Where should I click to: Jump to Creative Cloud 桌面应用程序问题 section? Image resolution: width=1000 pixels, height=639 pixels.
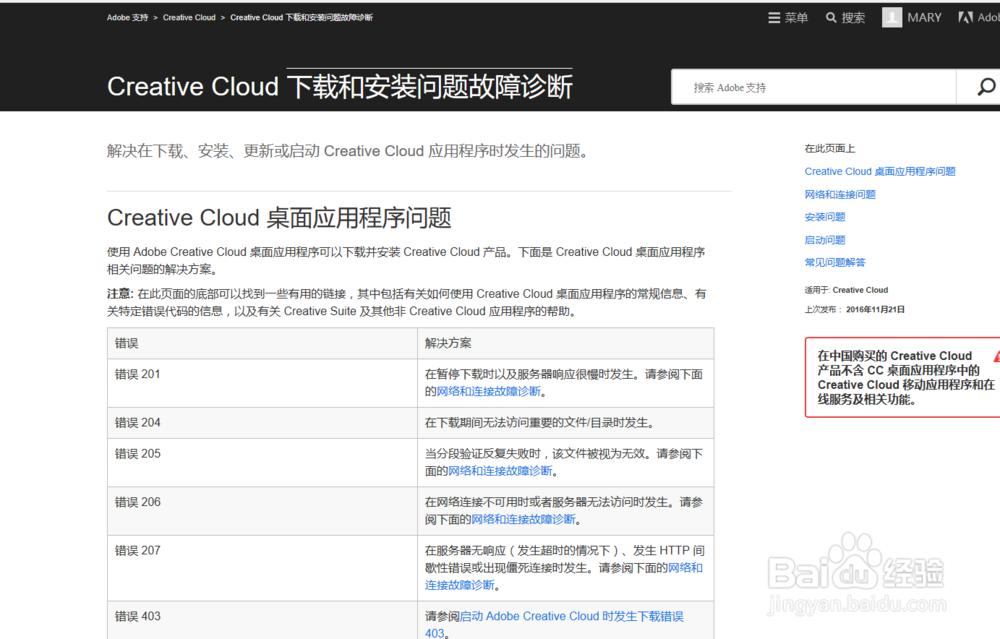pyautogui.click(x=879, y=172)
